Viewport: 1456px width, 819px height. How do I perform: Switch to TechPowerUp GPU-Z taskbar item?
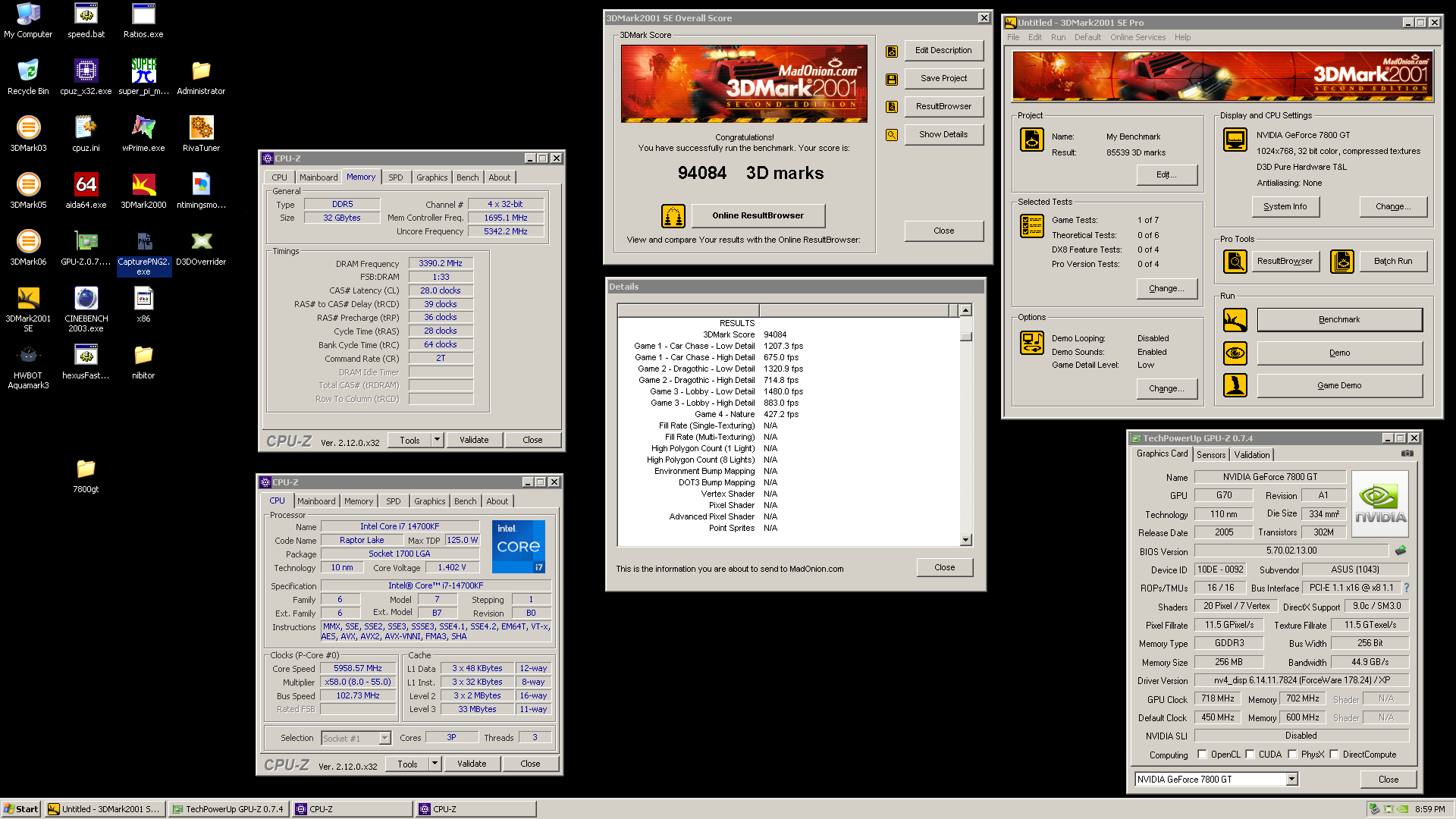coord(228,809)
